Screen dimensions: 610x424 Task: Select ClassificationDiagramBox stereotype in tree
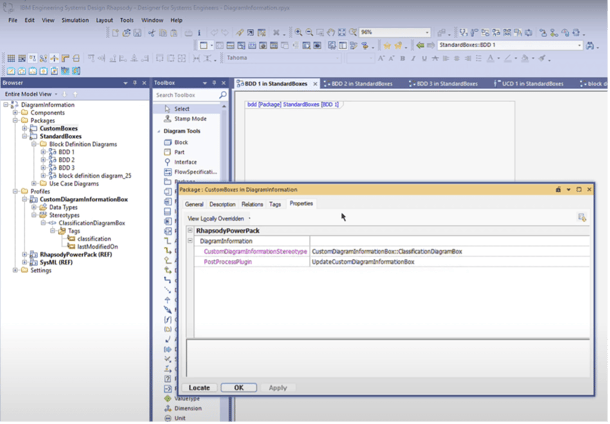pos(92,223)
